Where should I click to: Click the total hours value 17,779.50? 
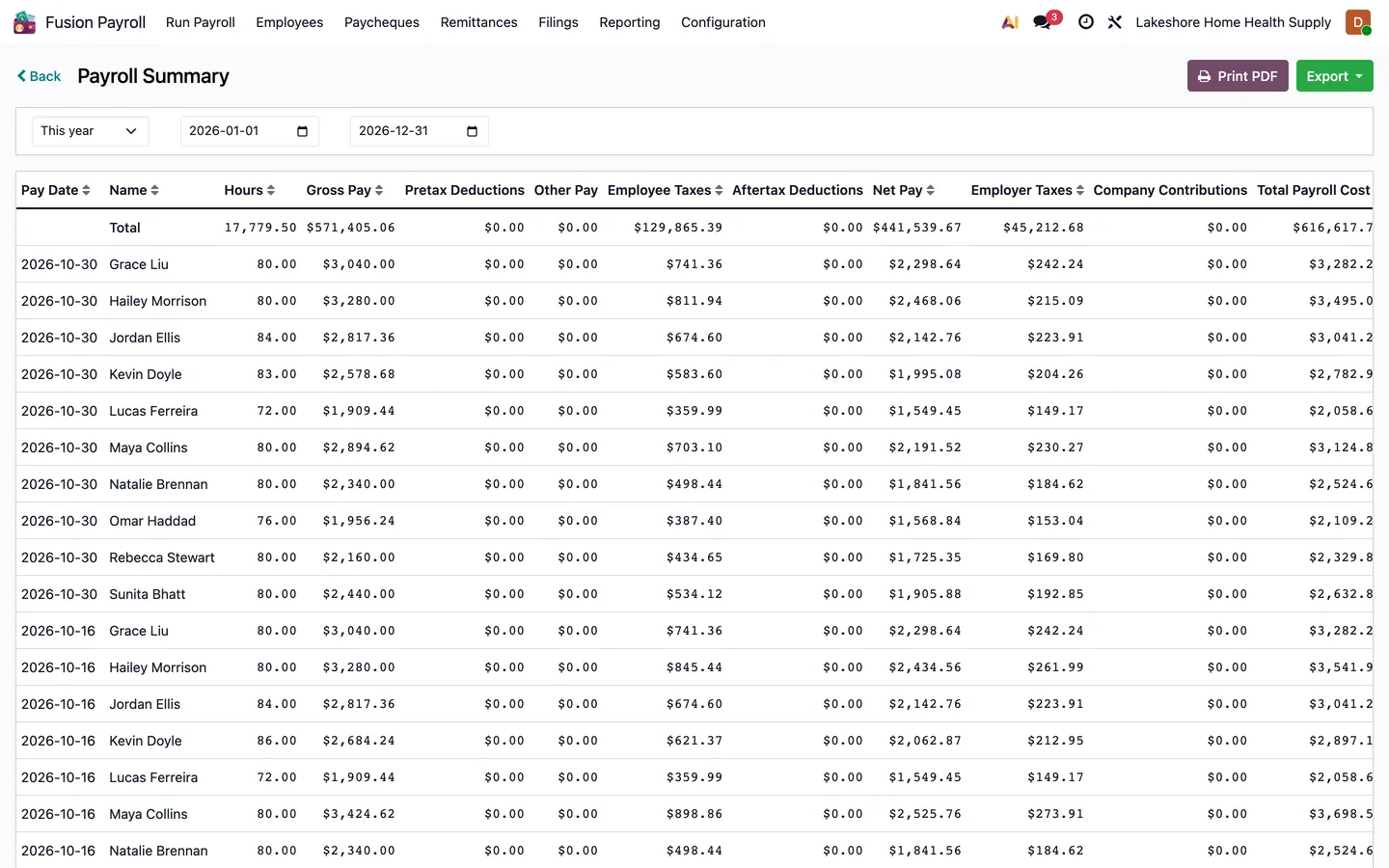point(260,228)
